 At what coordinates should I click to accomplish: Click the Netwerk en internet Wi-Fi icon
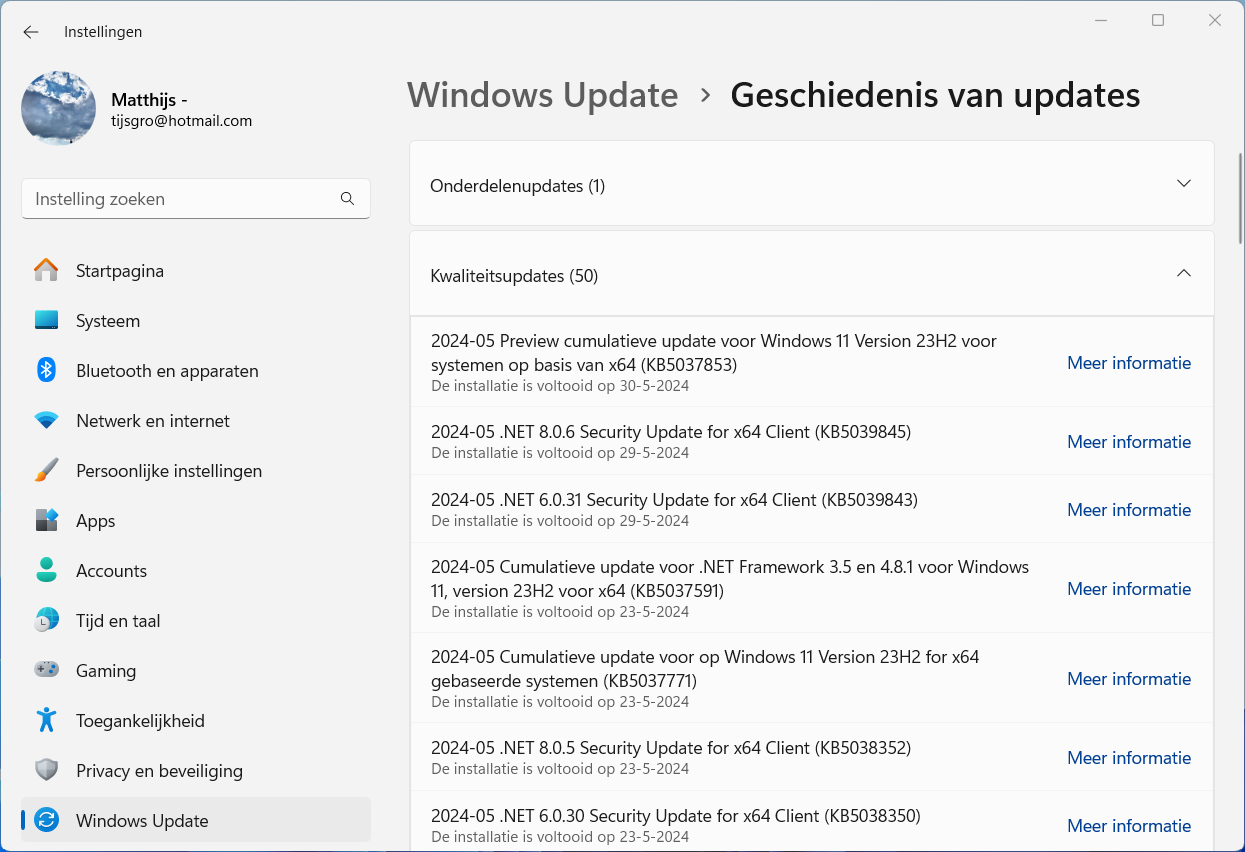pyautogui.click(x=46, y=421)
